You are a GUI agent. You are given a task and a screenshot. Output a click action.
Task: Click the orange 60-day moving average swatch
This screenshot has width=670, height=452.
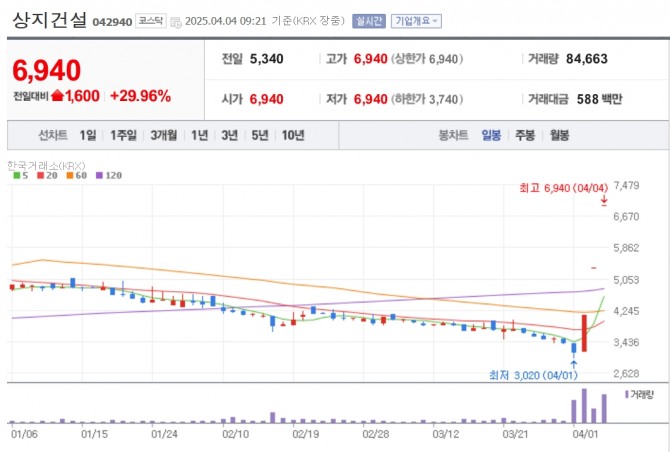[x=70, y=175]
